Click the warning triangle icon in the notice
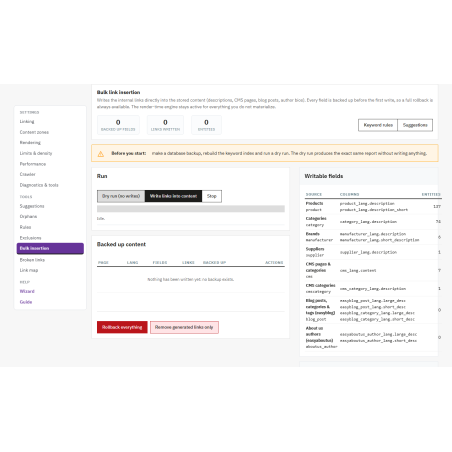The height and width of the screenshot is (452, 452). [100, 154]
